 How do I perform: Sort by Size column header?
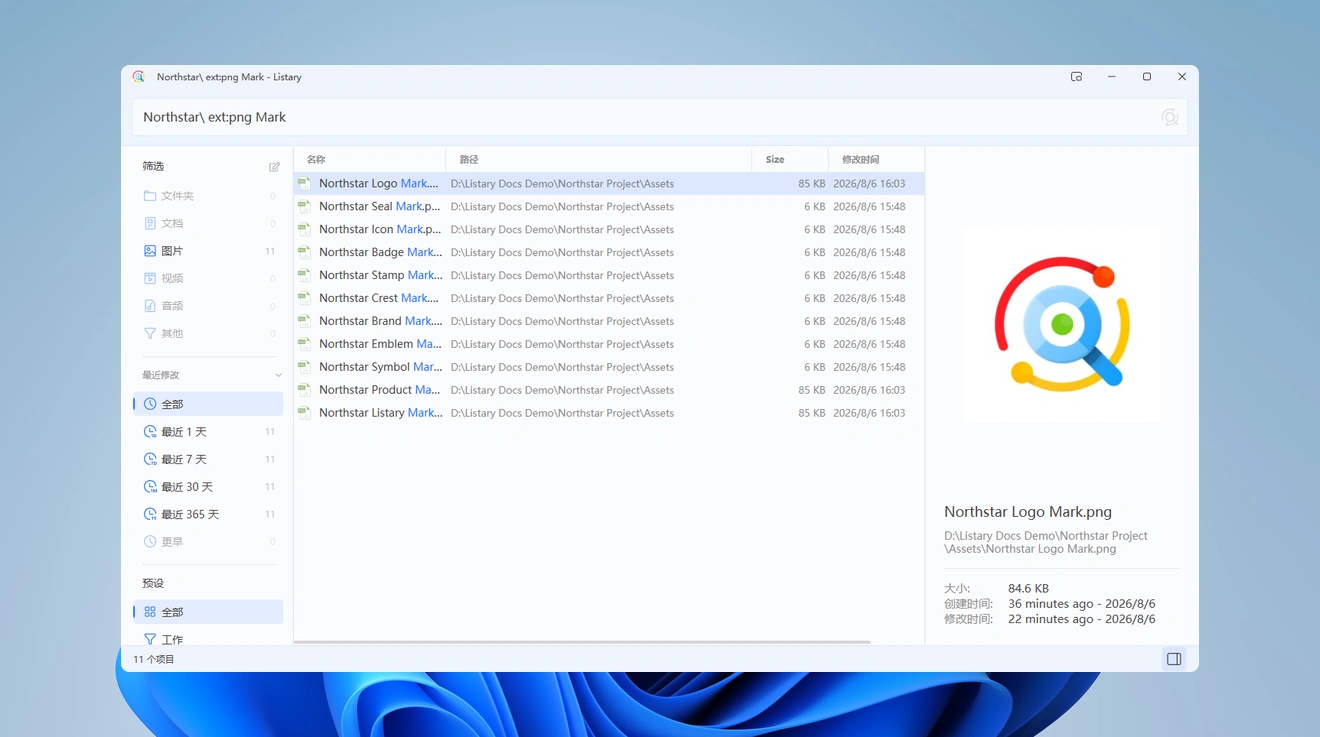pos(790,159)
